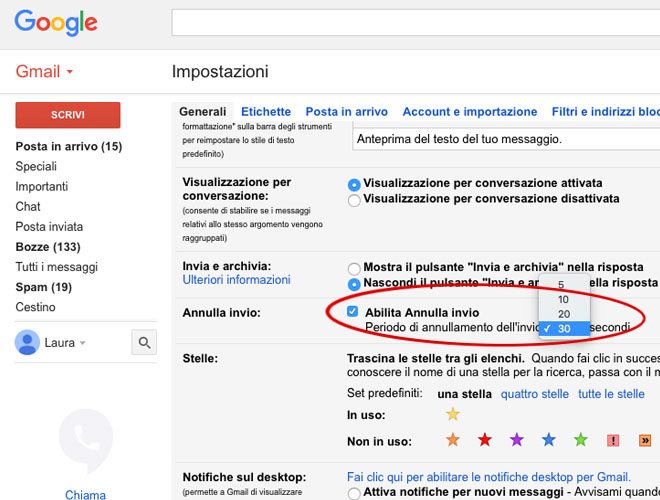Expand the Laura account dropdown arrow
This screenshot has width=660, height=500.
(x=83, y=344)
